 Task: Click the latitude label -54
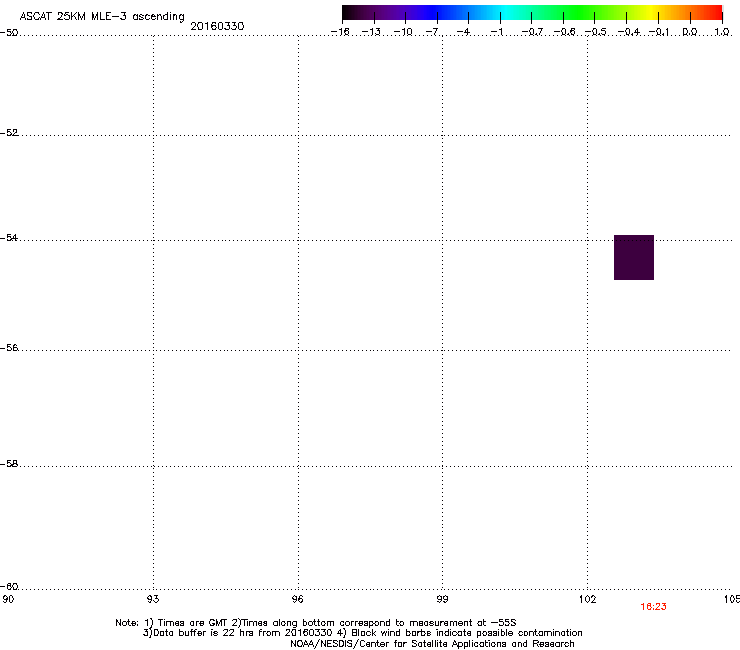(x=9, y=237)
